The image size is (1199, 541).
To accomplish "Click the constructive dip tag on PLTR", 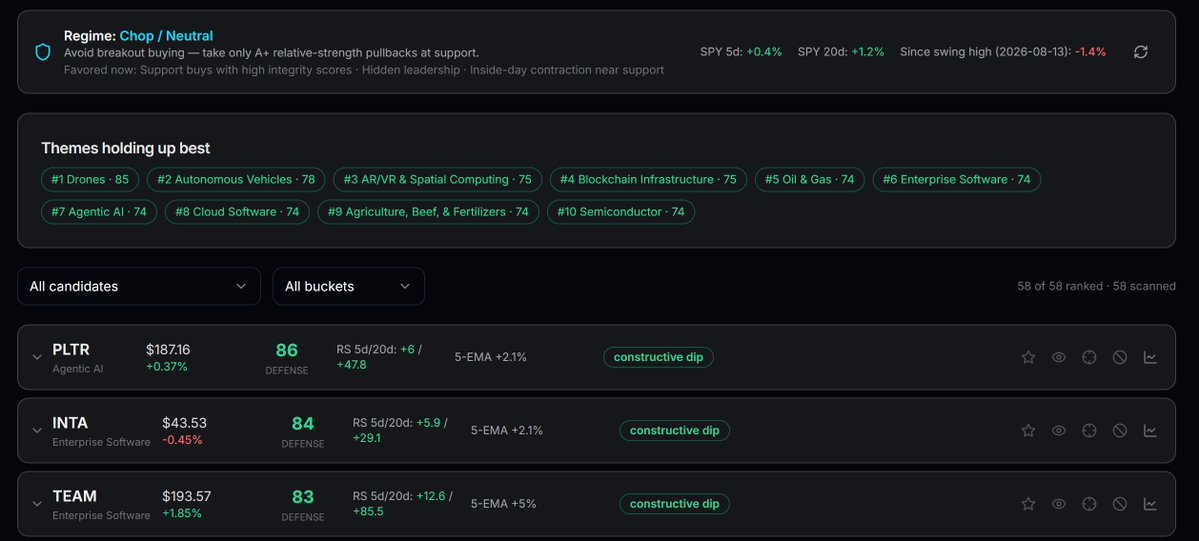I will pos(658,357).
